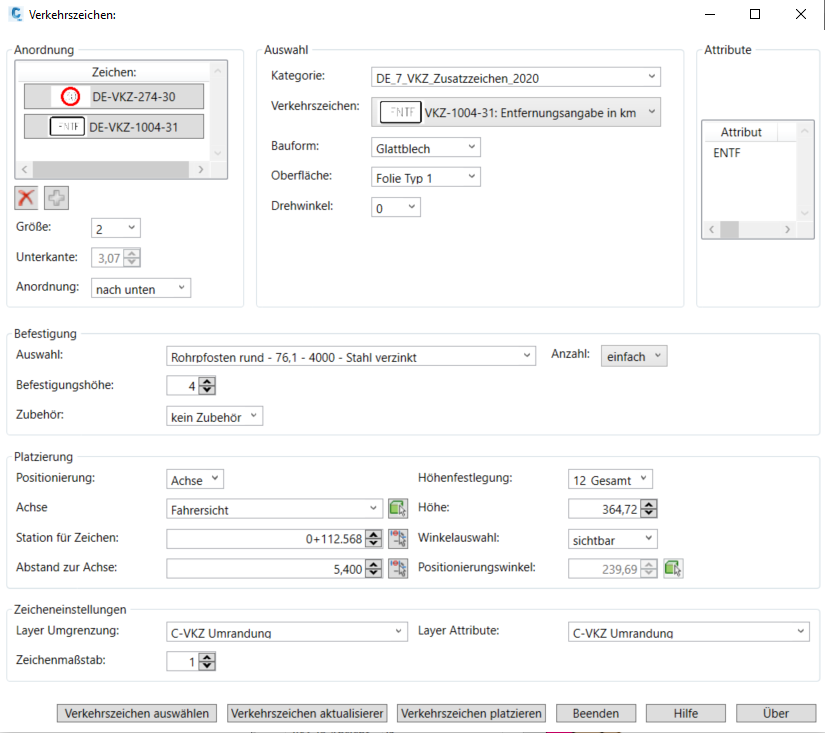Click the pick-station icon beside Station für Zeichen

pyautogui.click(x=399, y=539)
